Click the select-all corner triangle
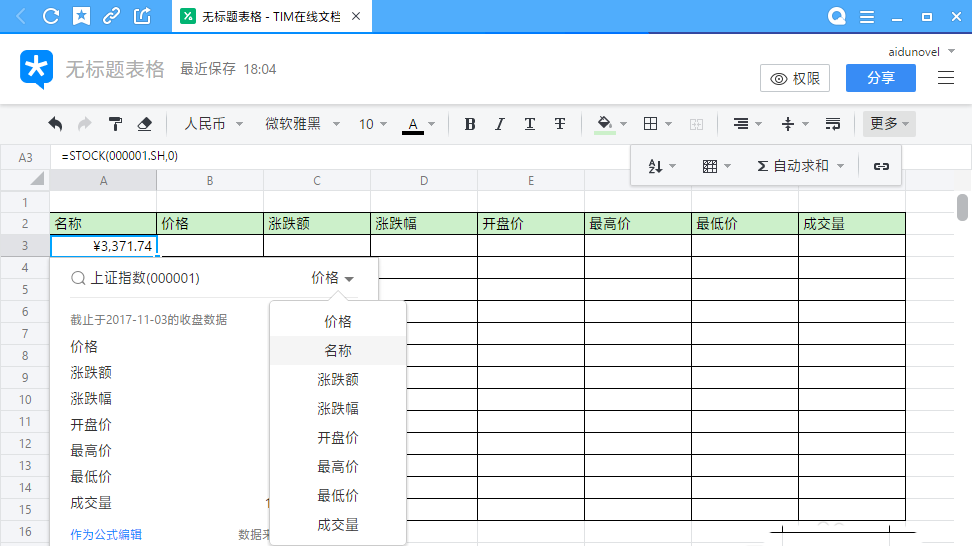972x546 pixels. tap(37, 179)
